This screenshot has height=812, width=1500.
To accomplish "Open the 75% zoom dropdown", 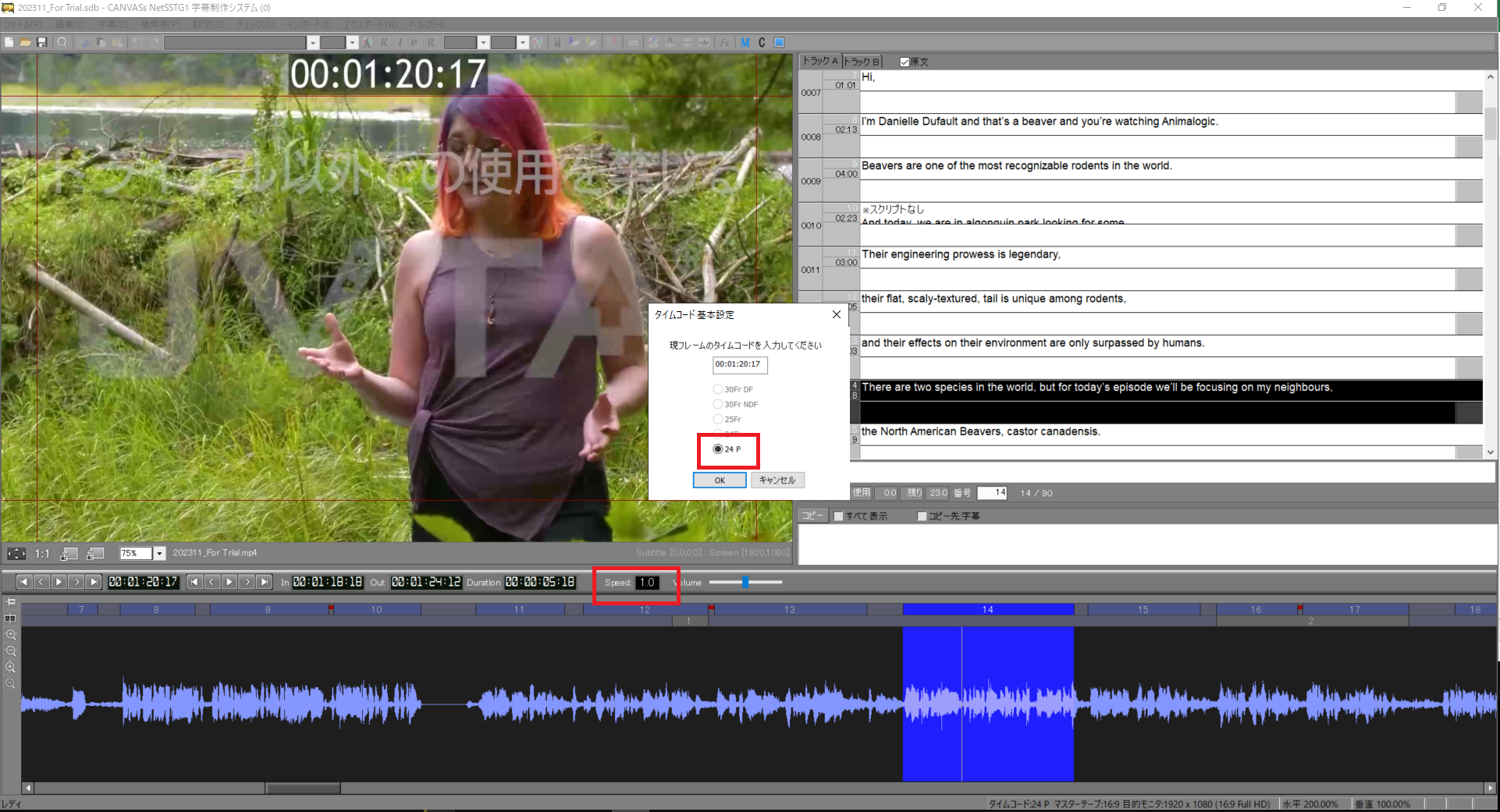I will [x=159, y=553].
